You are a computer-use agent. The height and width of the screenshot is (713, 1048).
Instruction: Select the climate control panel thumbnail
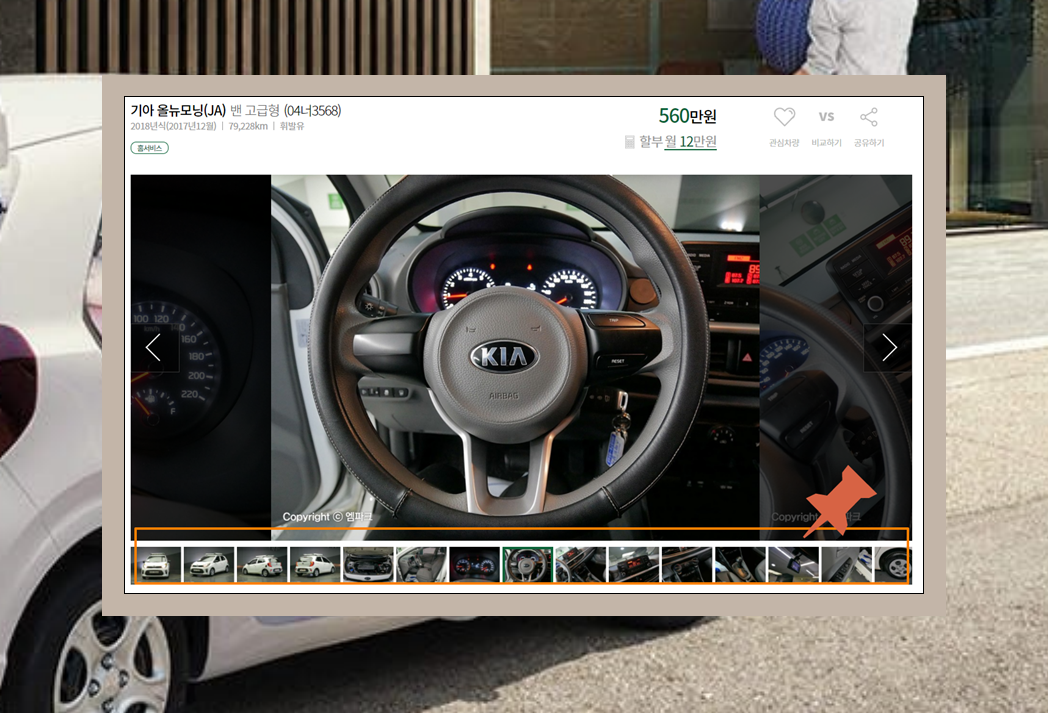687,565
